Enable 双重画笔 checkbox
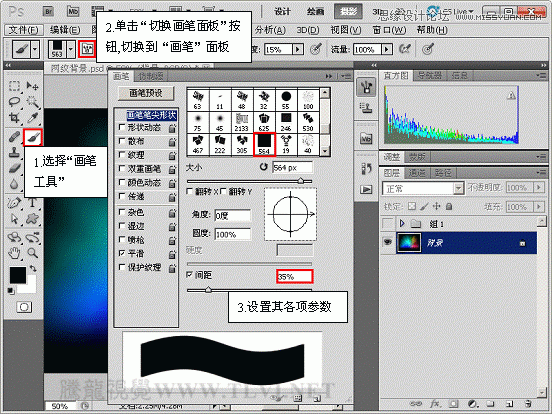 tap(122, 169)
